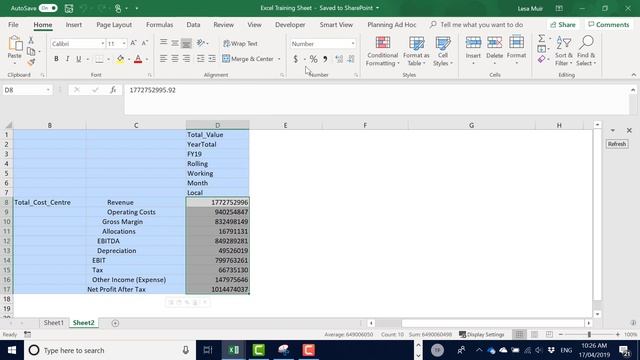Toggle Bottom Align vertical alignment
This screenshot has width=640, height=360.
click(186, 43)
